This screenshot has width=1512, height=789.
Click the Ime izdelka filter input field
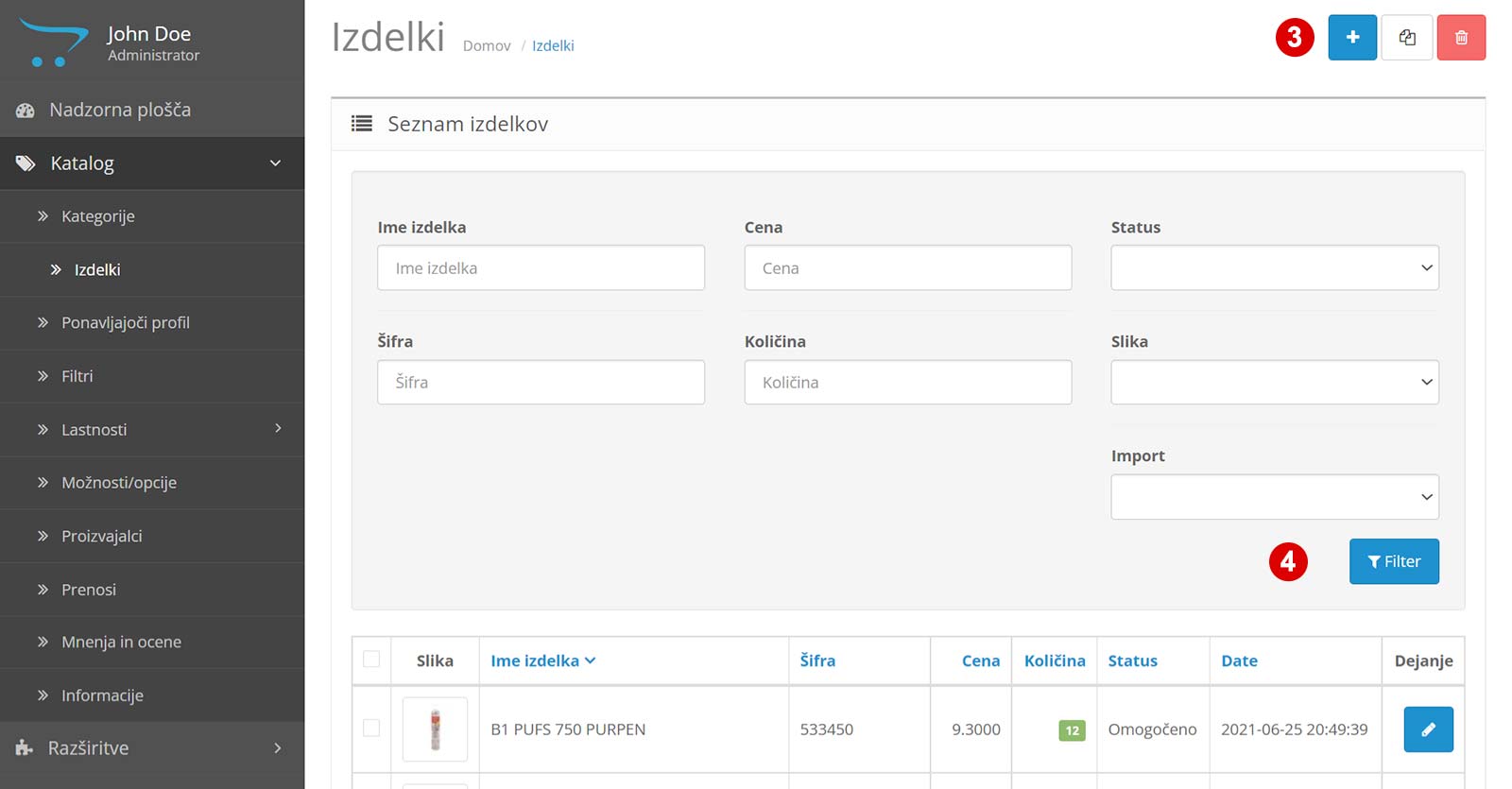(x=541, y=267)
